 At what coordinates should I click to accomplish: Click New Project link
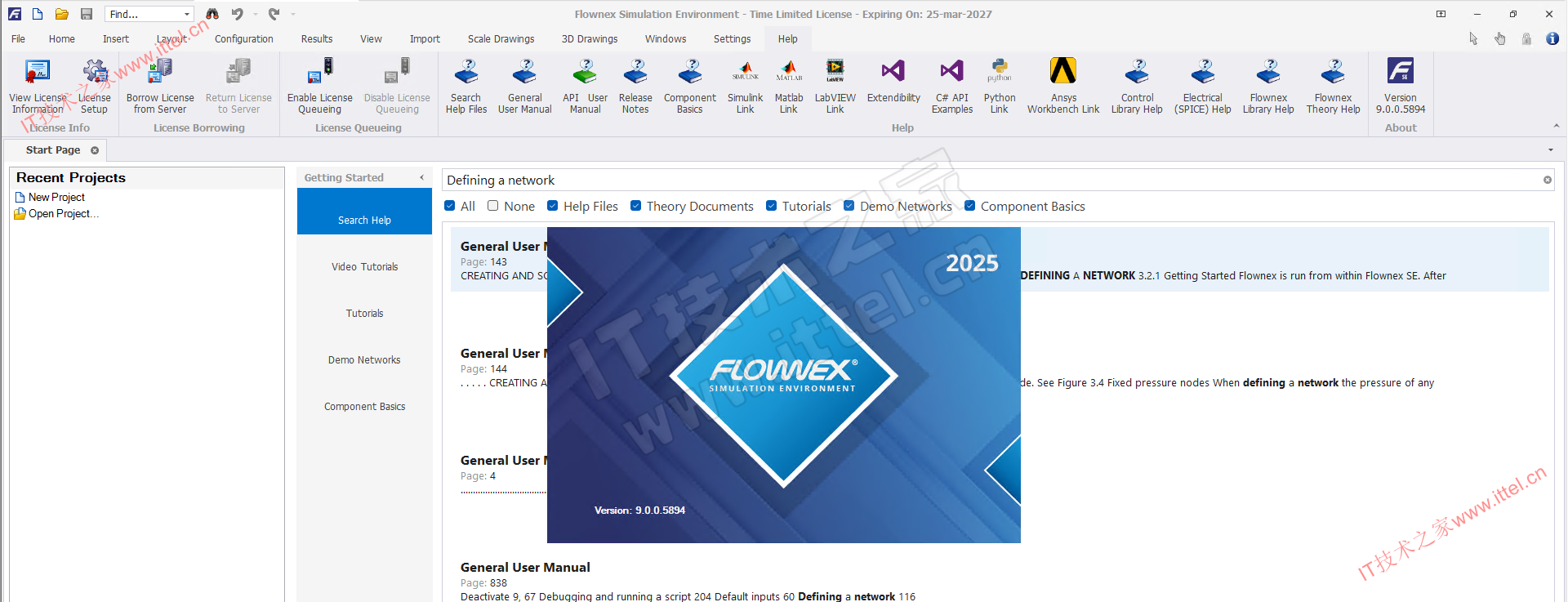56,197
